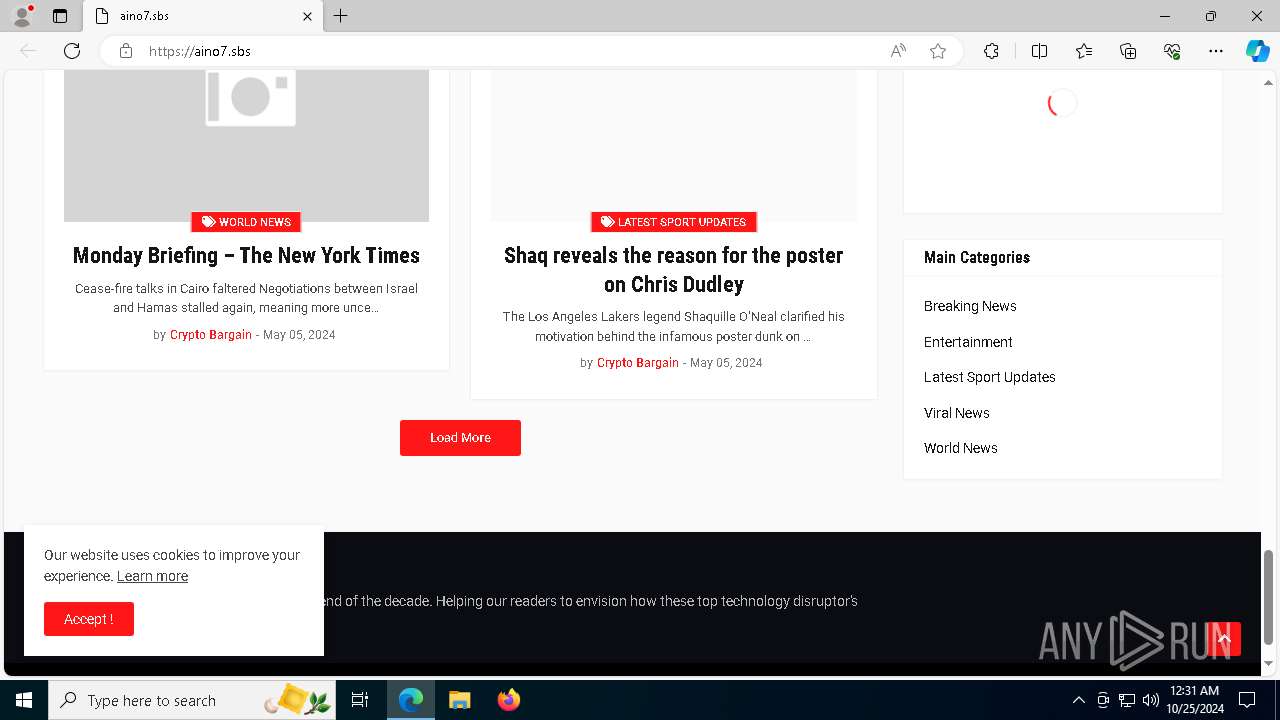Open File Explorer from the taskbar
The width and height of the screenshot is (1280, 720).
coord(459,700)
